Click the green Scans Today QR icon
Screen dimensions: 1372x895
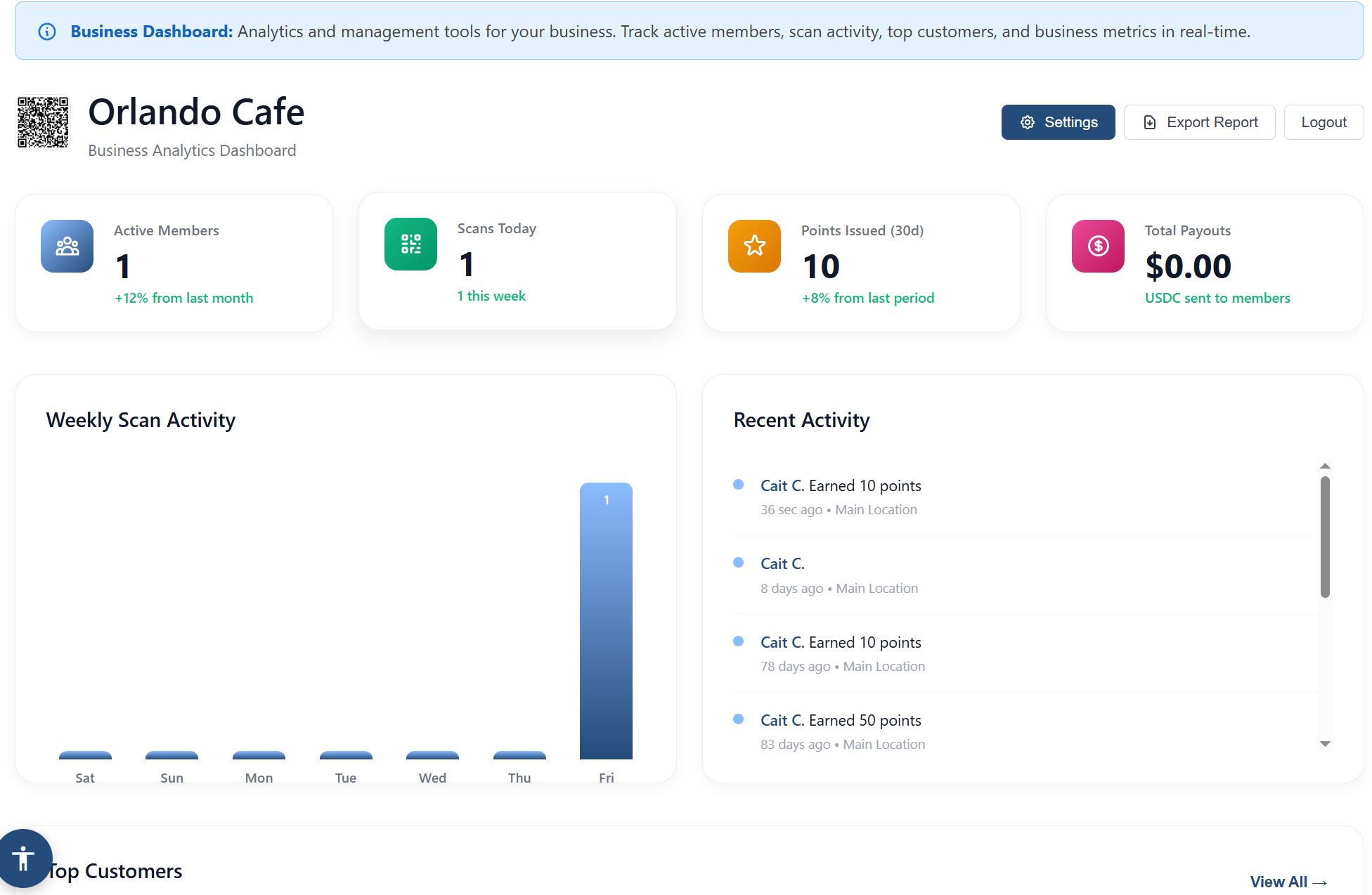coord(411,244)
